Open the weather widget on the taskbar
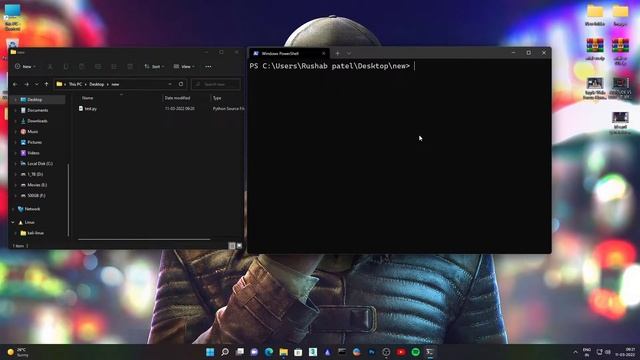 [x=18, y=352]
